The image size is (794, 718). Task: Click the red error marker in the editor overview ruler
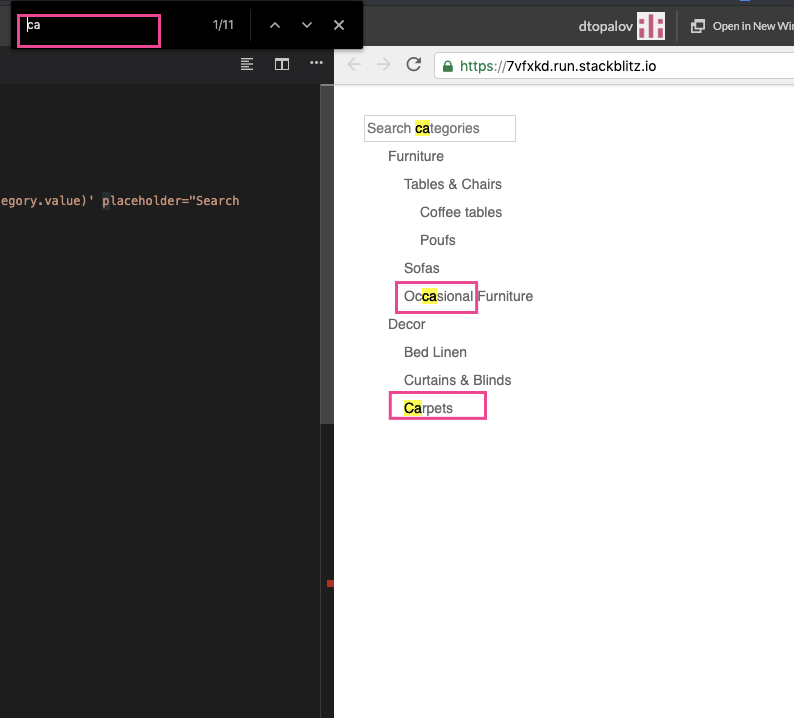click(x=330, y=583)
